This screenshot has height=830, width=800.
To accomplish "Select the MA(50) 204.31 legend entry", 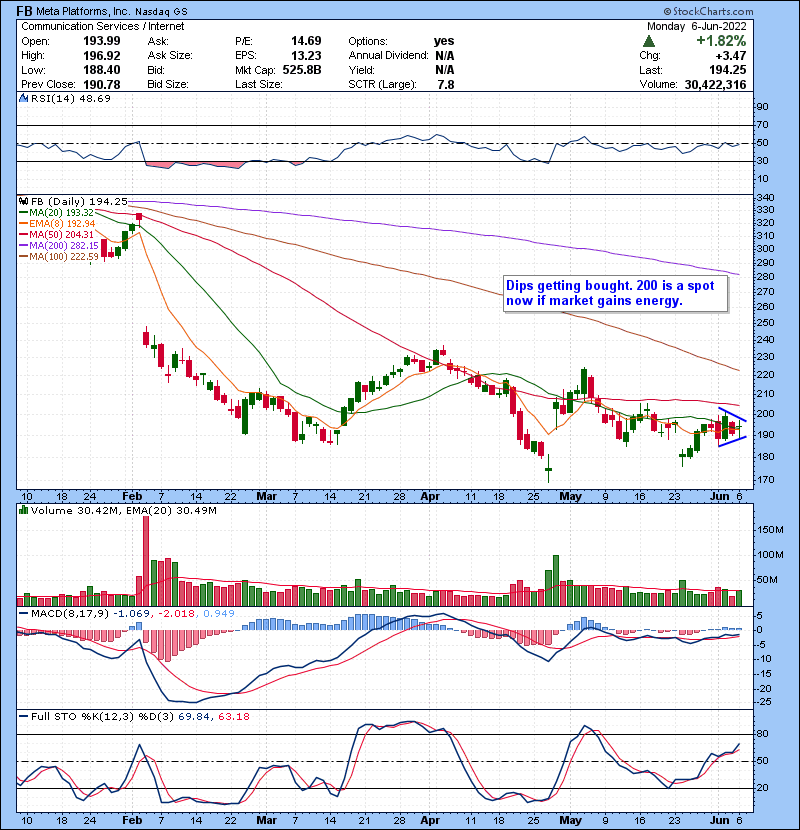I will [56, 235].
